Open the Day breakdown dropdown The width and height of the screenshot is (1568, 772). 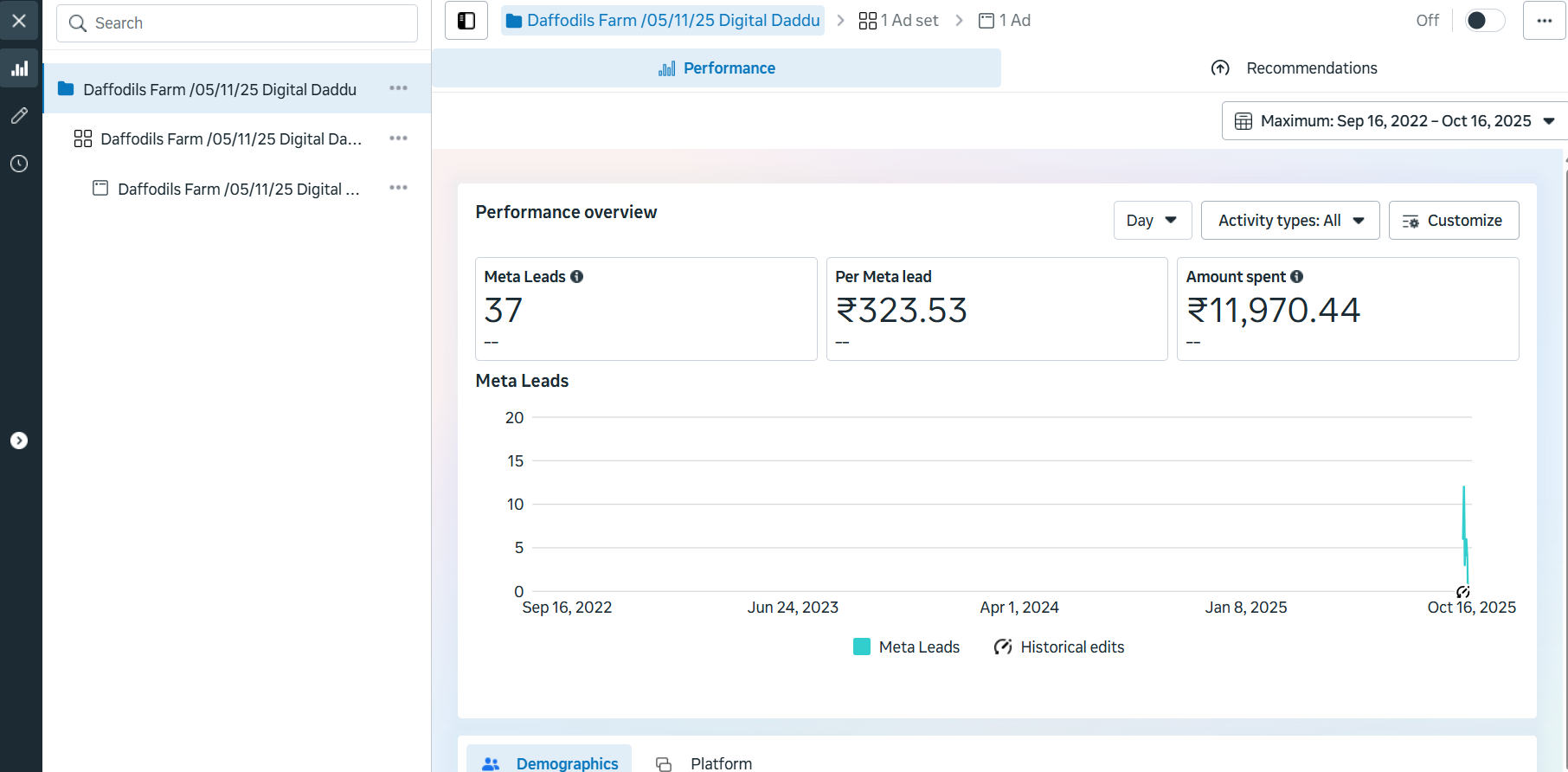[x=1152, y=221]
